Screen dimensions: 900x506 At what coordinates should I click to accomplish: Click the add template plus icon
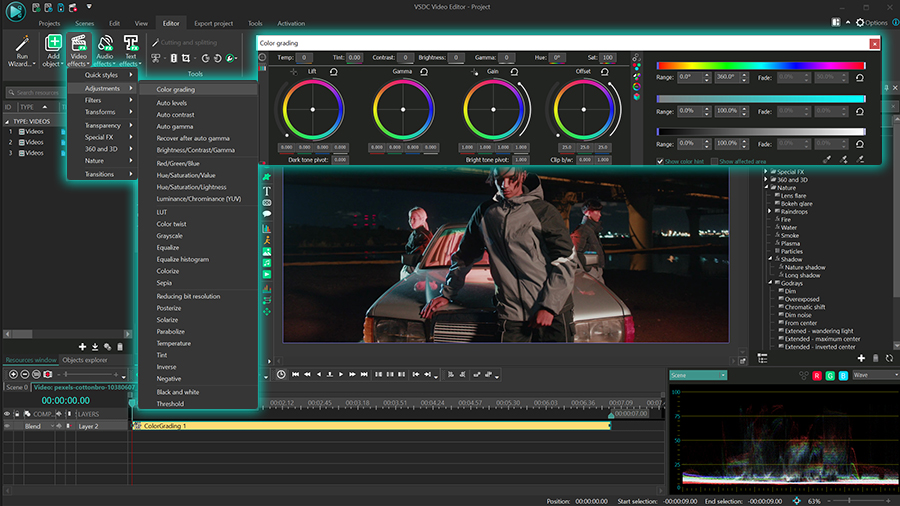coord(861,358)
